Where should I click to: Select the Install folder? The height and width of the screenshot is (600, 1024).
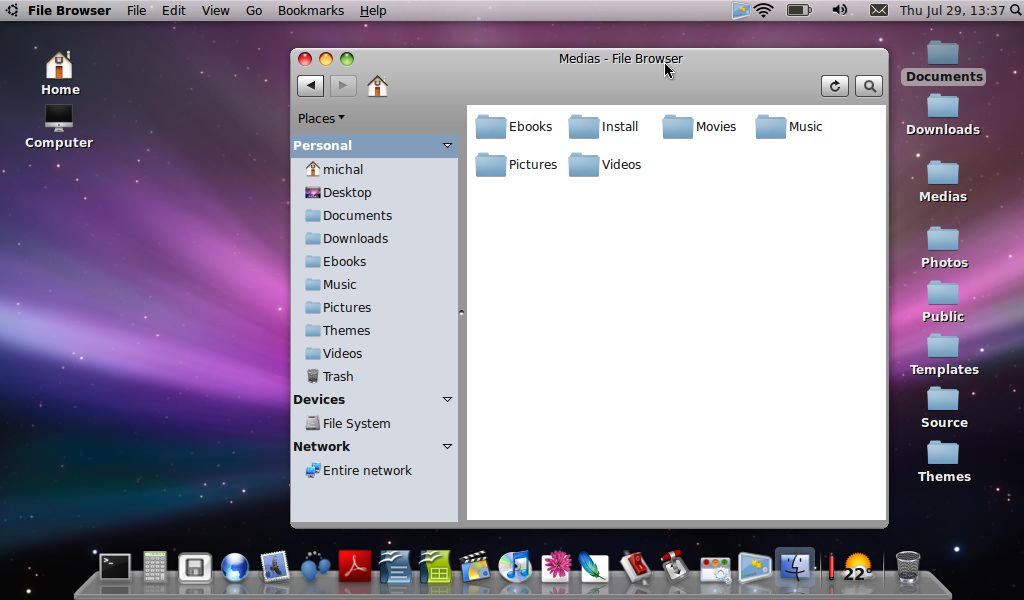[603, 127]
